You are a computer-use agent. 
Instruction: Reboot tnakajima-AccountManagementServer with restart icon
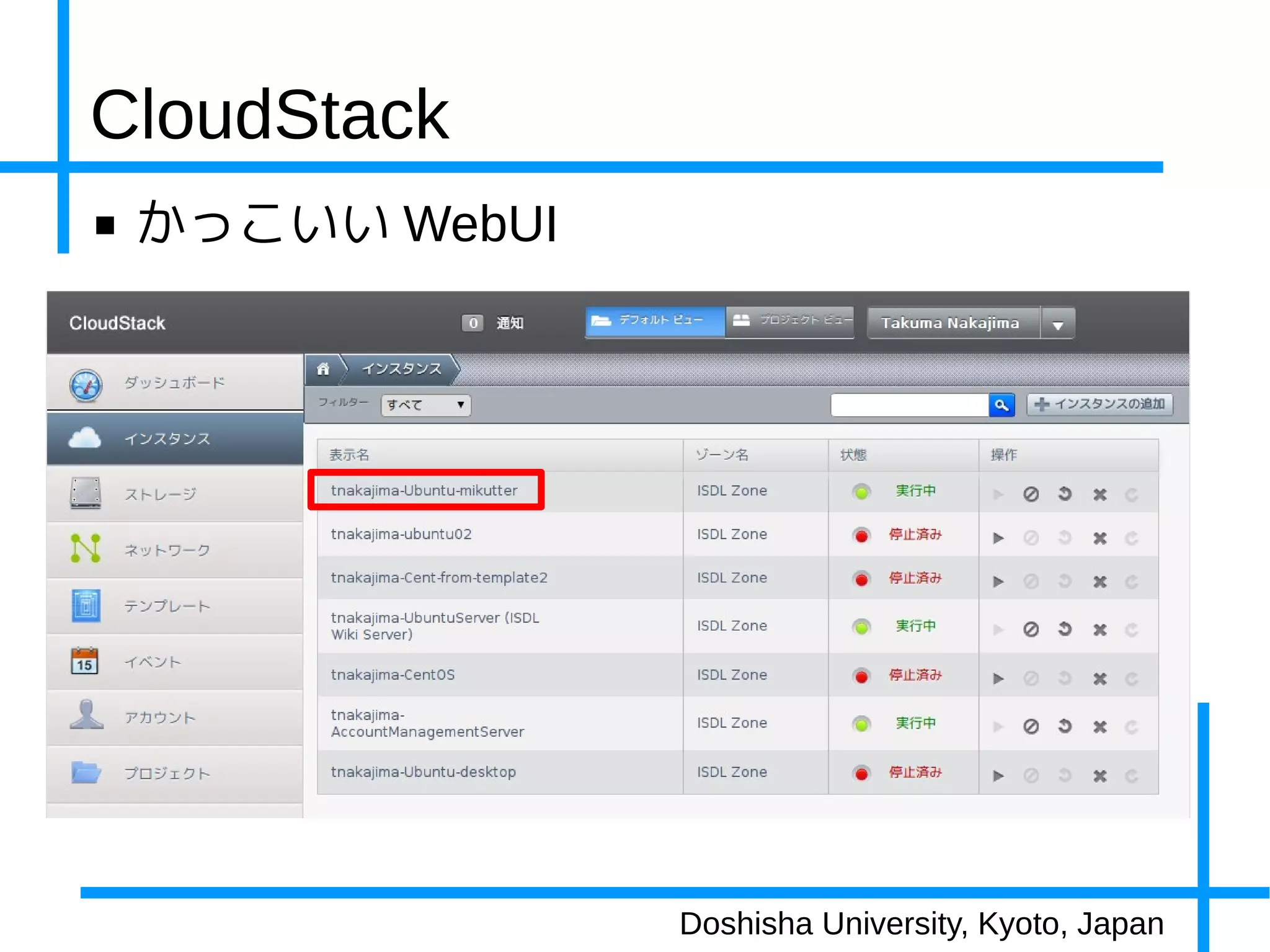pyautogui.click(x=1065, y=726)
